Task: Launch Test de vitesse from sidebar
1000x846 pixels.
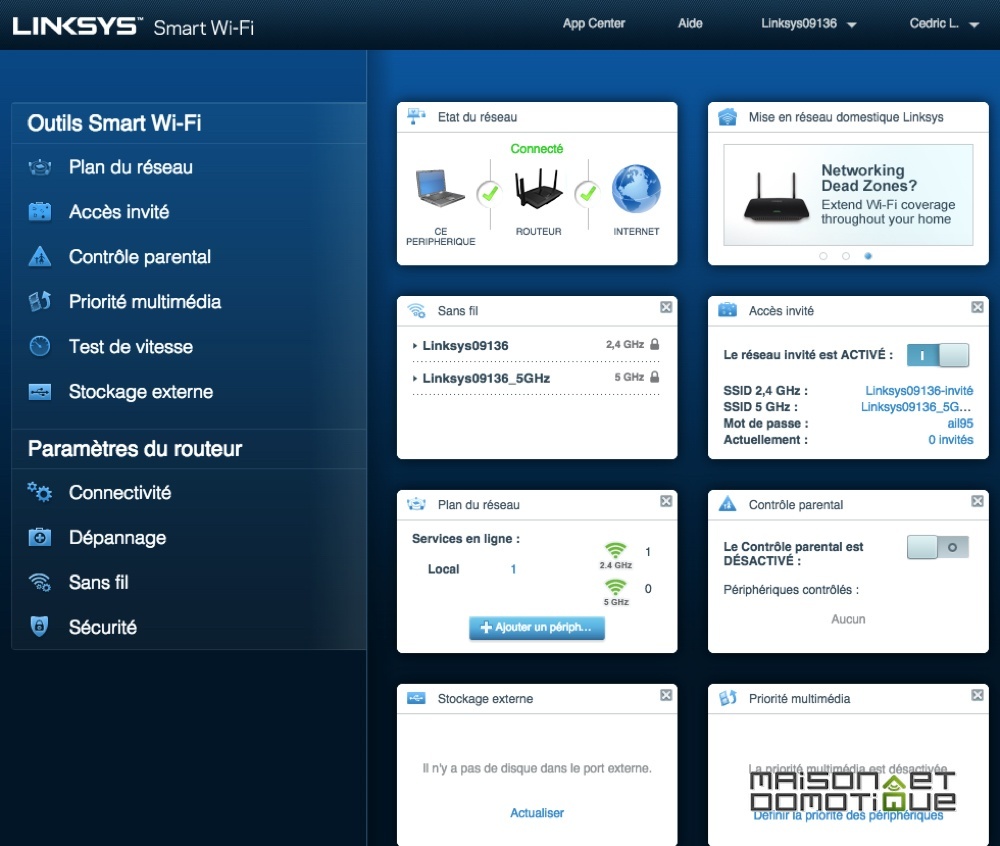Action: click(x=131, y=347)
